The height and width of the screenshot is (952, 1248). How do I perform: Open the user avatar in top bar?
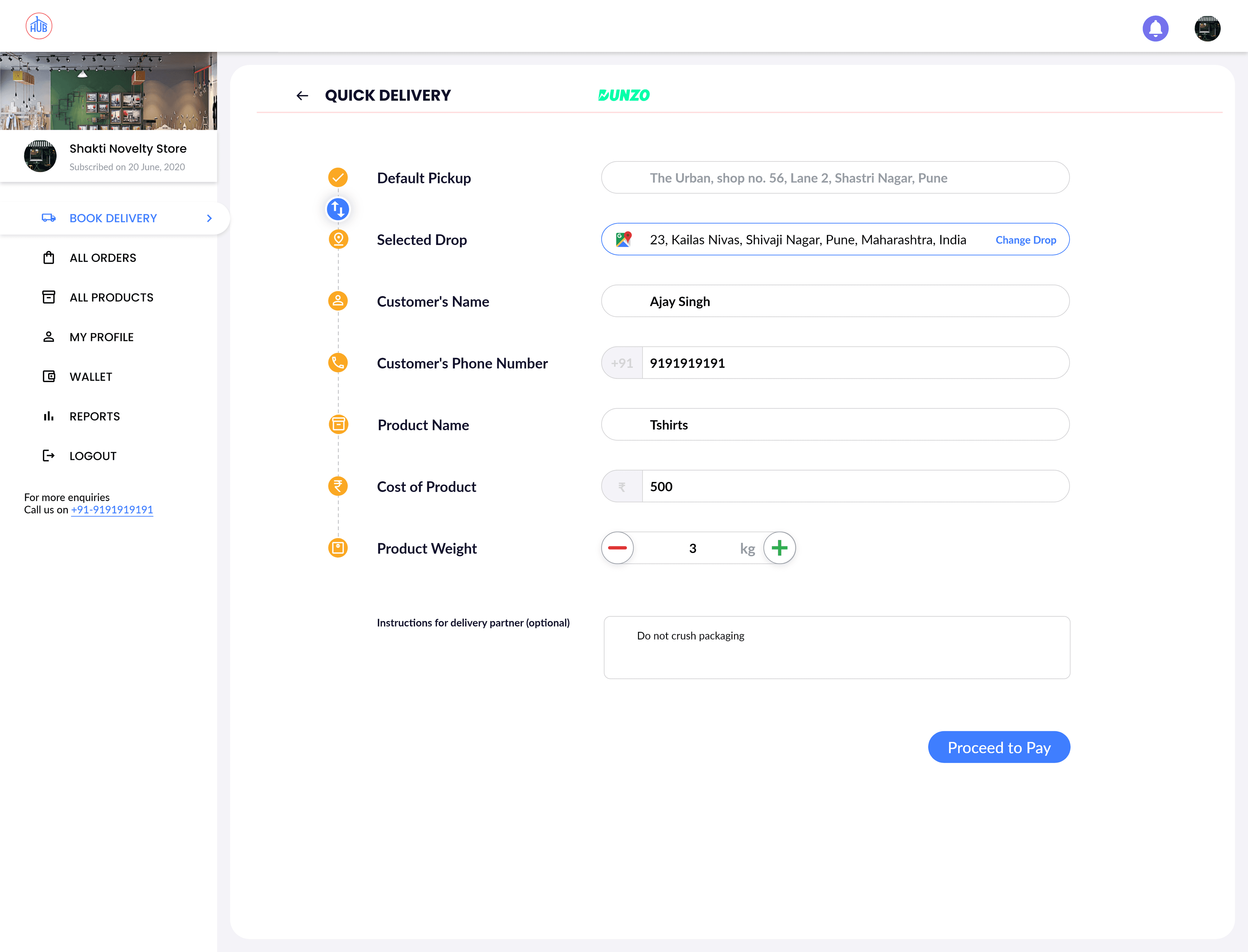click(1207, 28)
